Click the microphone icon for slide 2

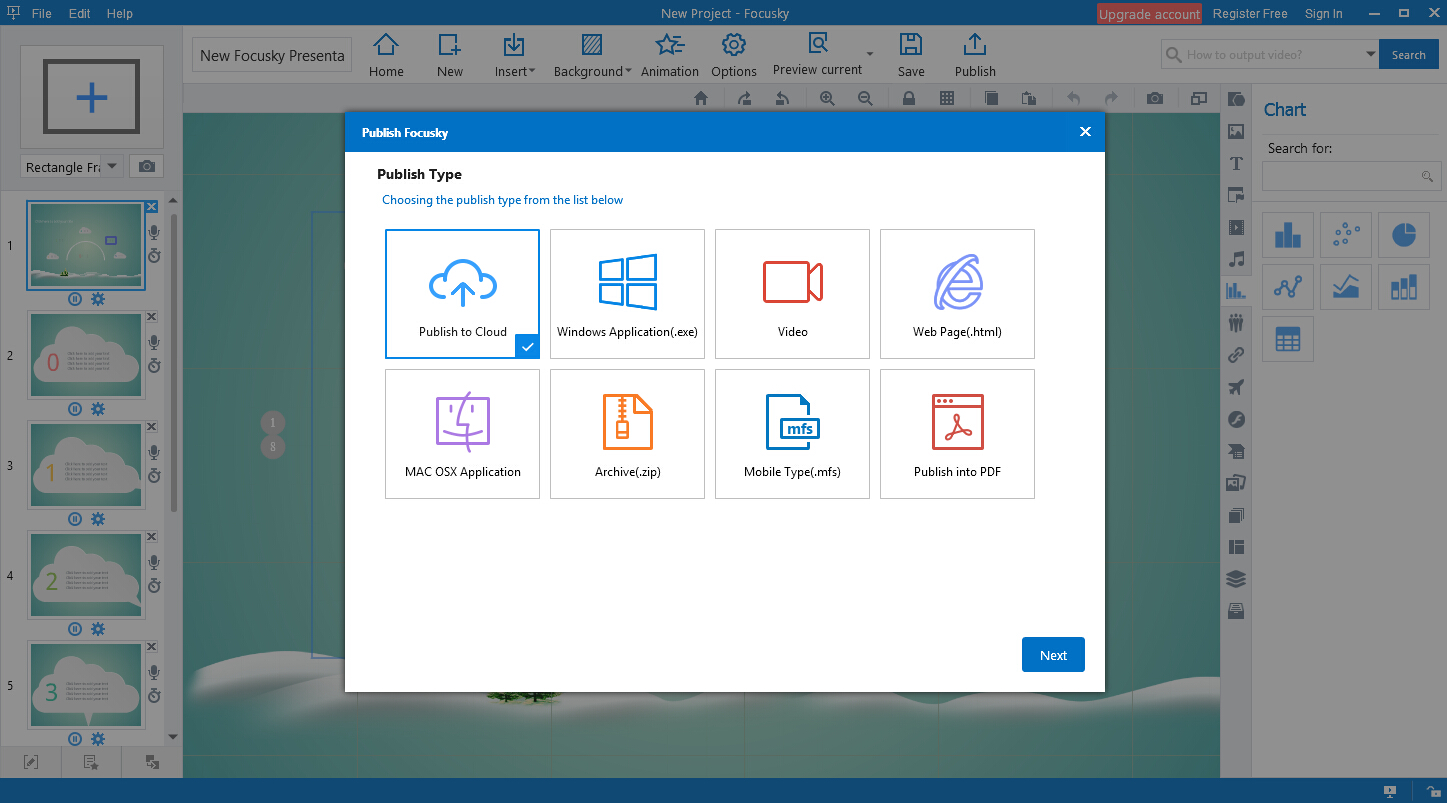[153, 342]
